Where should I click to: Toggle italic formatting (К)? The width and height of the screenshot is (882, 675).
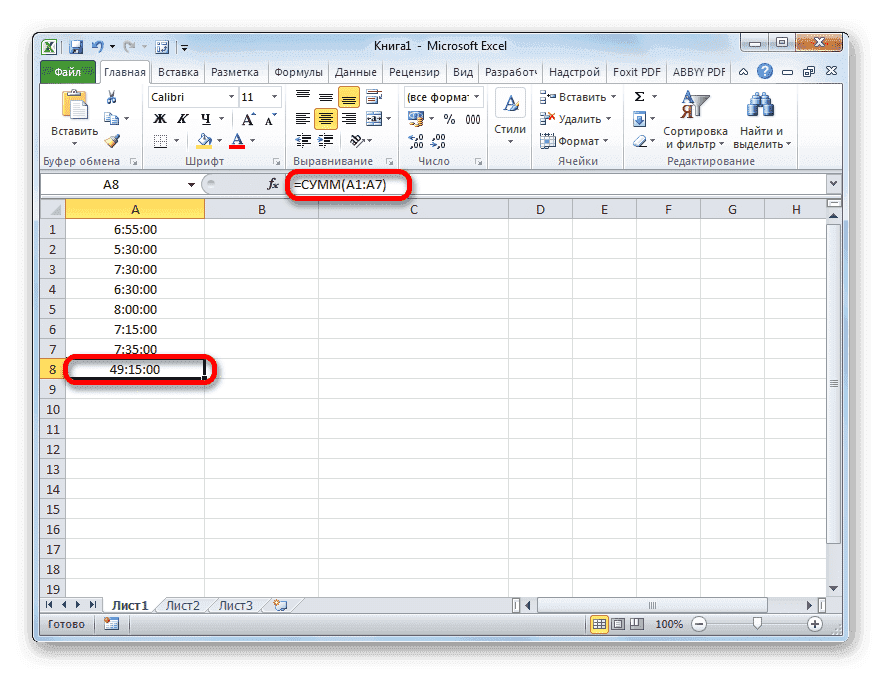pos(182,118)
